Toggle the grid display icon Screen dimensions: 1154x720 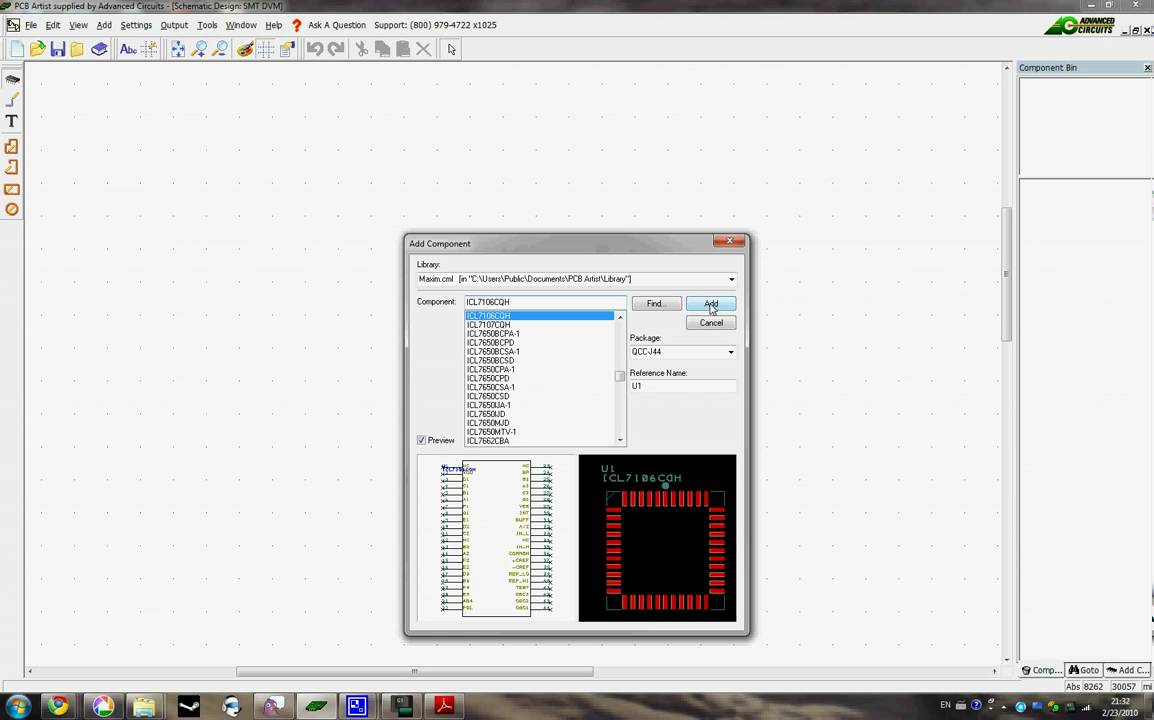click(266, 49)
